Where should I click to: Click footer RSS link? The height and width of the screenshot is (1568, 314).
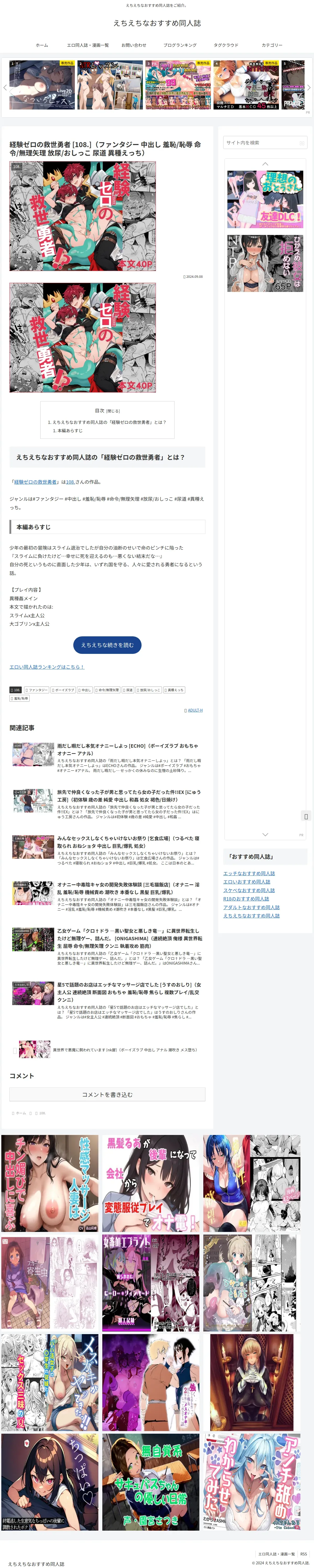(x=304, y=1554)
